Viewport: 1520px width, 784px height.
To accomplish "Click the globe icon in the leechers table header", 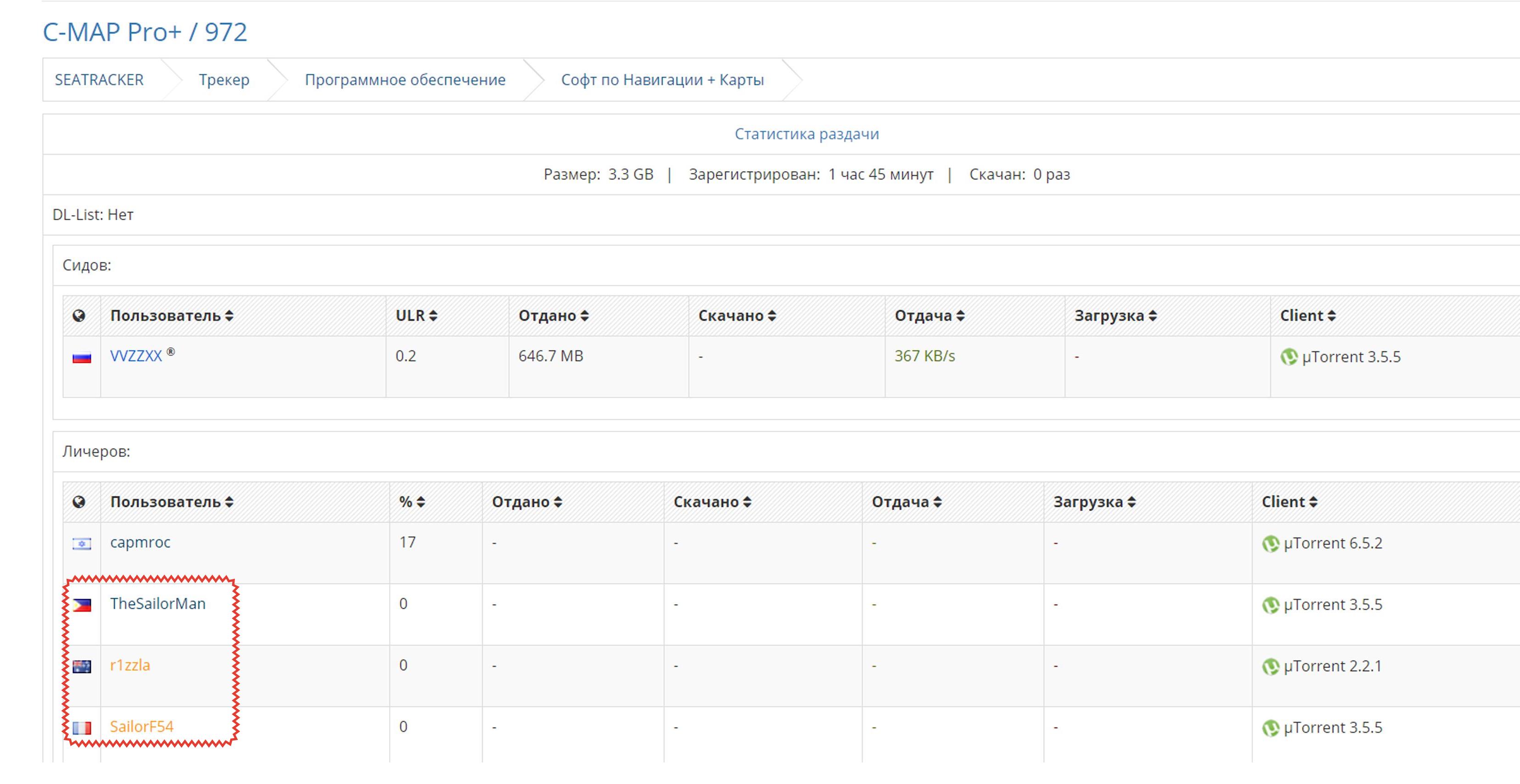I will point(78,502).
